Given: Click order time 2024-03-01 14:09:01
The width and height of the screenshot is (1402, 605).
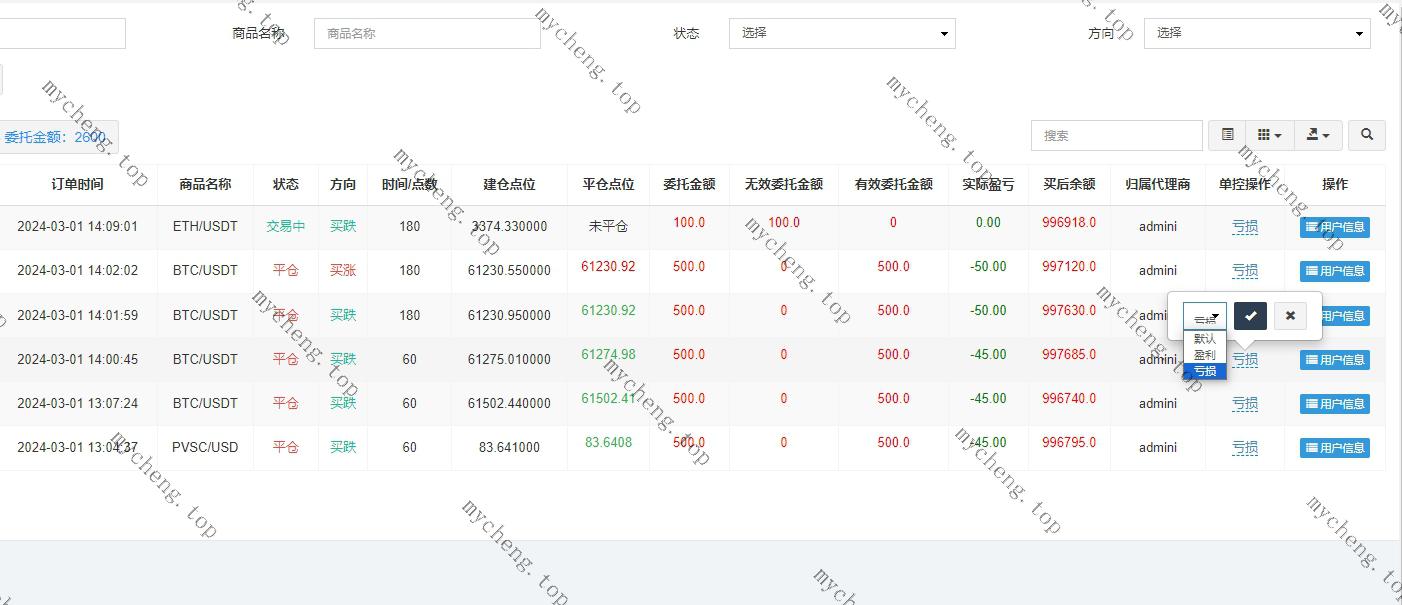Looking at the screenshot, I should [x=77, y=227].
